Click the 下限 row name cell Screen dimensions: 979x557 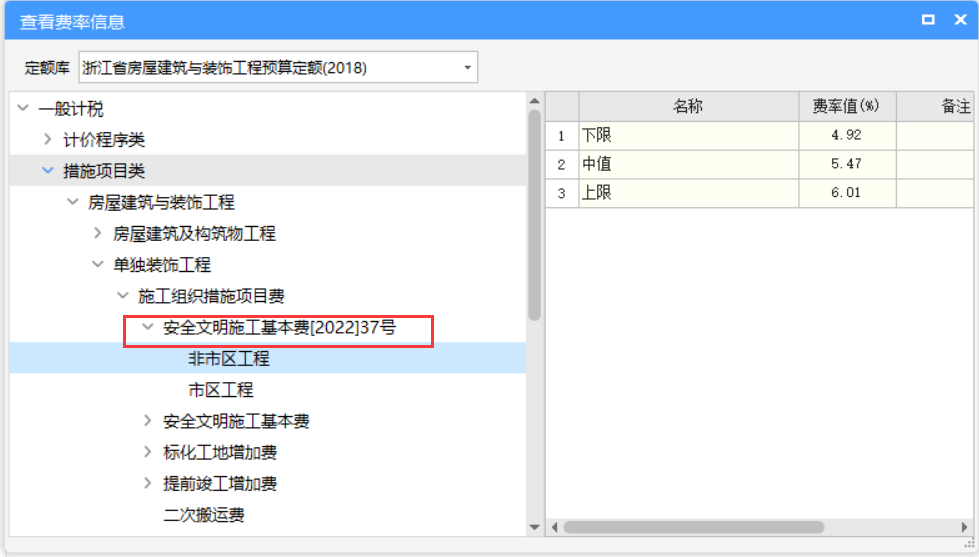coord(689,136)
